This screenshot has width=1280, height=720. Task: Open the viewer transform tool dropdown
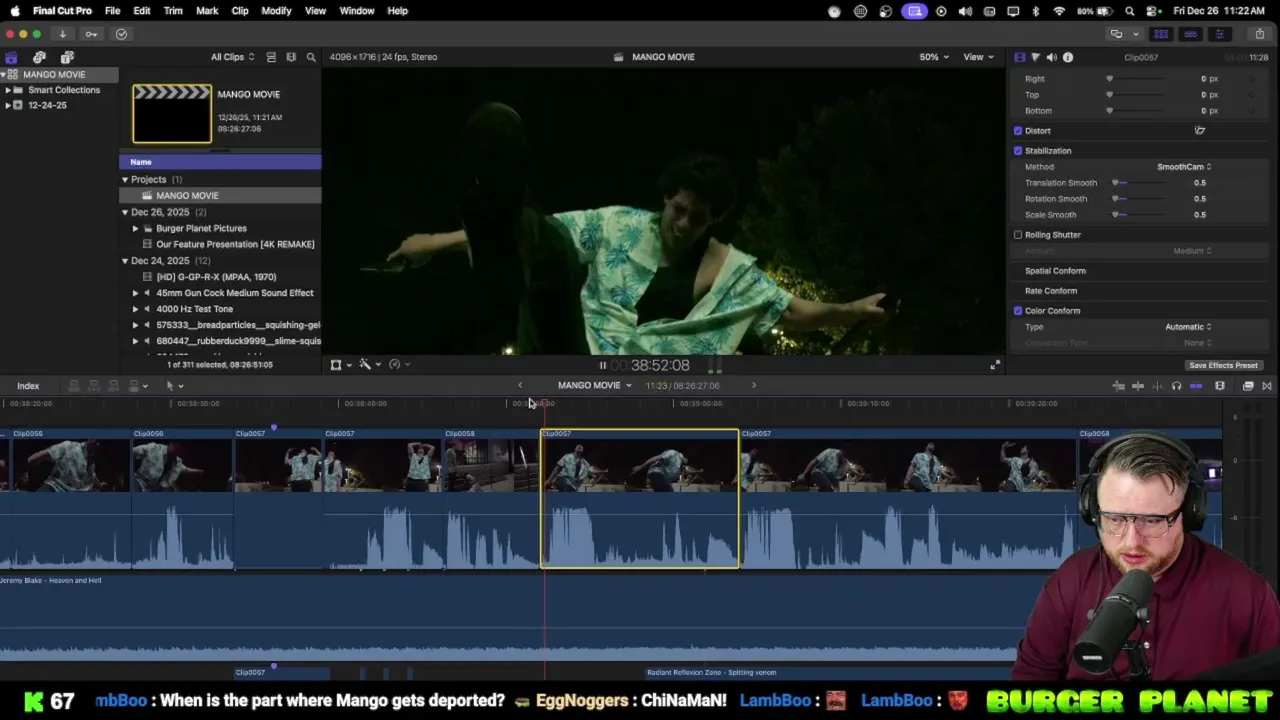(340, 365)
